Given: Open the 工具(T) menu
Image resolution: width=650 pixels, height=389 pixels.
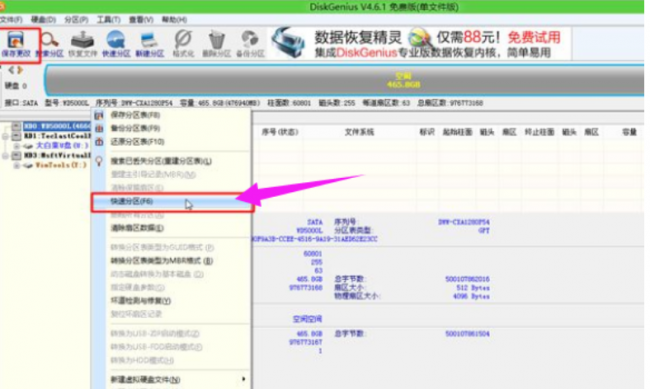Looking at the screenshot, I should pos(109,19).
